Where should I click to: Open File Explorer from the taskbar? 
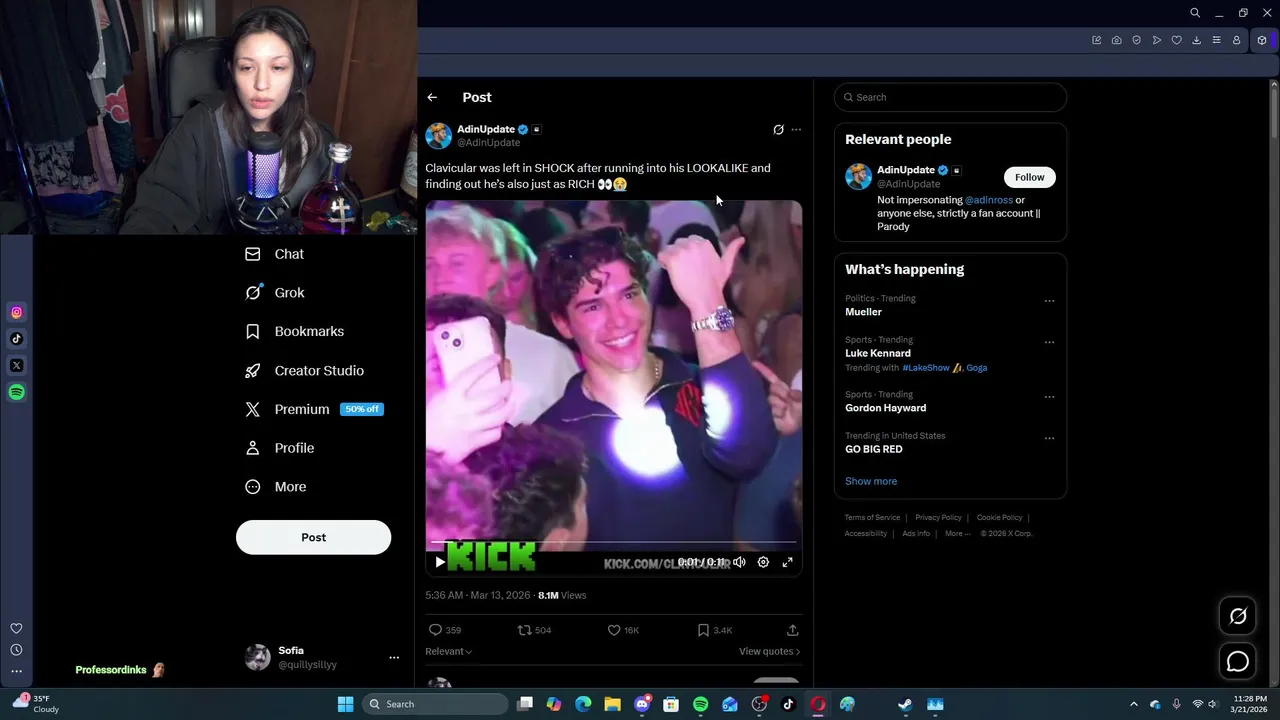[612, 704]
